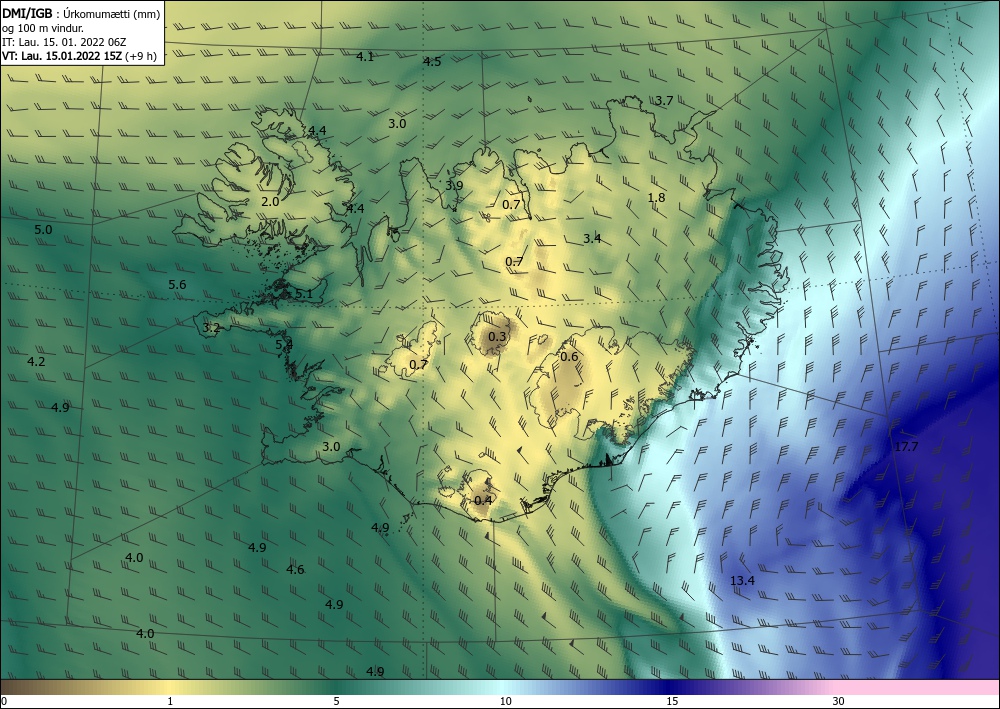Select the colour scale label '10'
This screenshot has width=1000, height=709.
505,701
